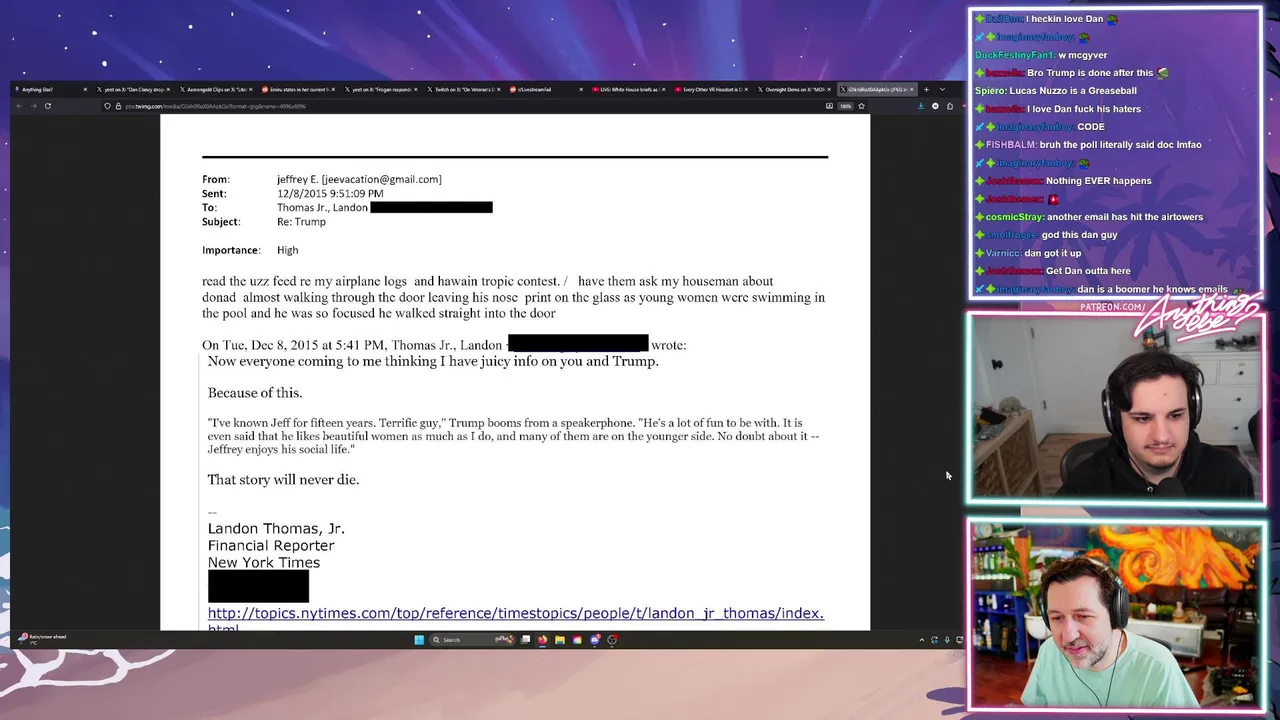Click the subject line 'Re: Trump'
1280x720 pixels.
(x=301, y=221)
